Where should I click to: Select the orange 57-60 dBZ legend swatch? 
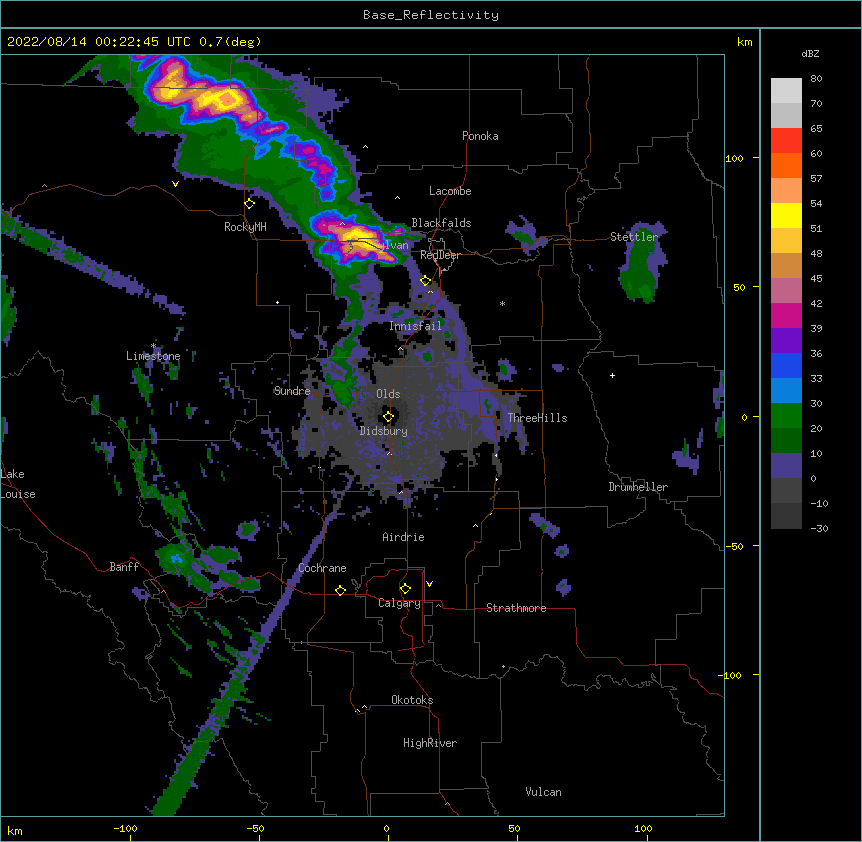pos(786,165)
